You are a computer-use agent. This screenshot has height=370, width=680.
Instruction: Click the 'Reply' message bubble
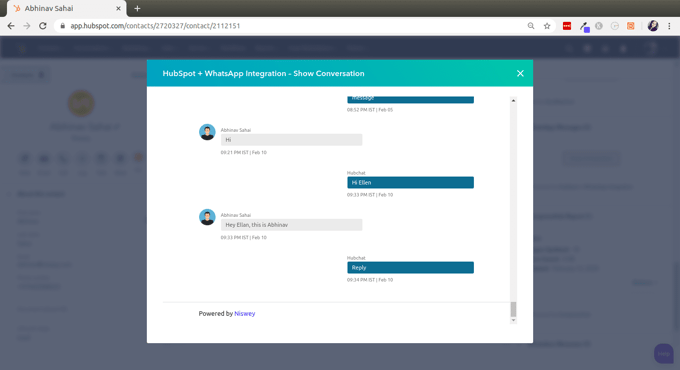(x=410, y=268)
